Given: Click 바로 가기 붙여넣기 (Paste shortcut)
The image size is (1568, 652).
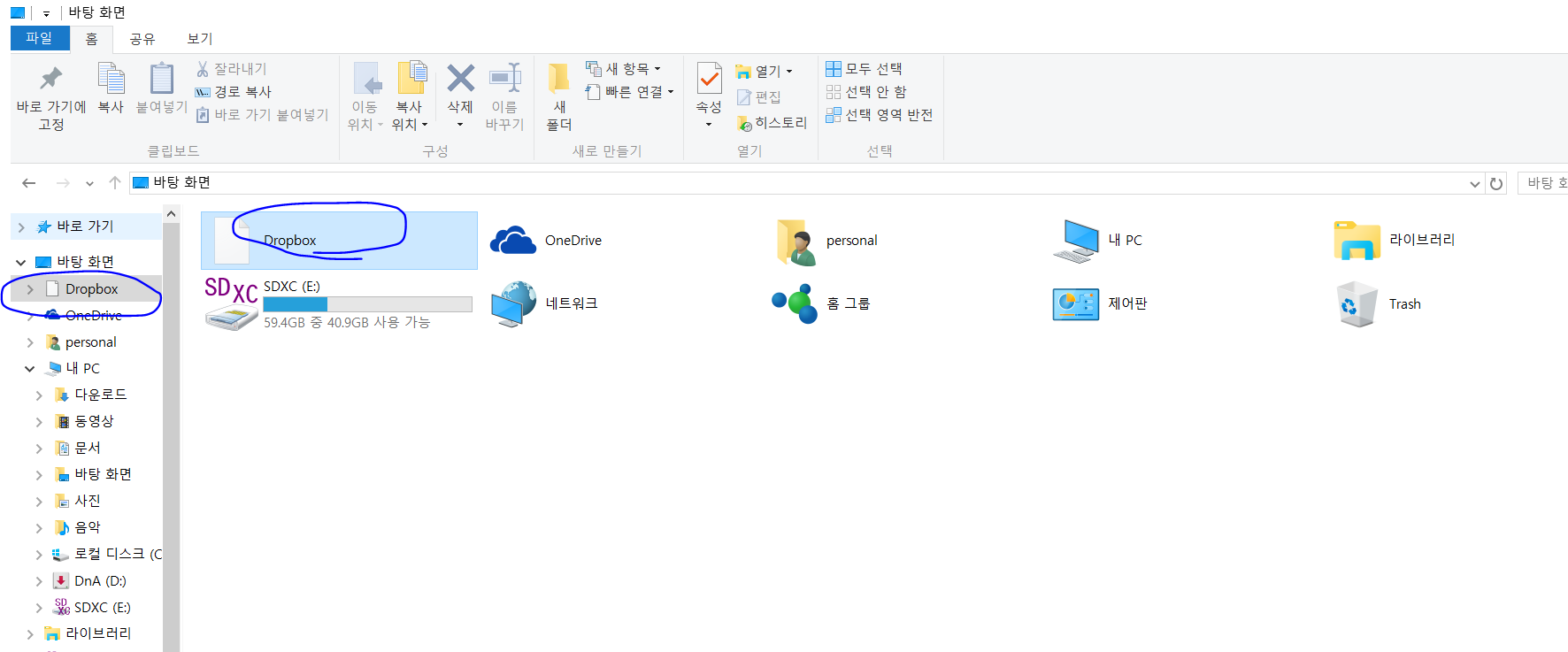Looking at the screenshot, I should click(x=262, y=115).
